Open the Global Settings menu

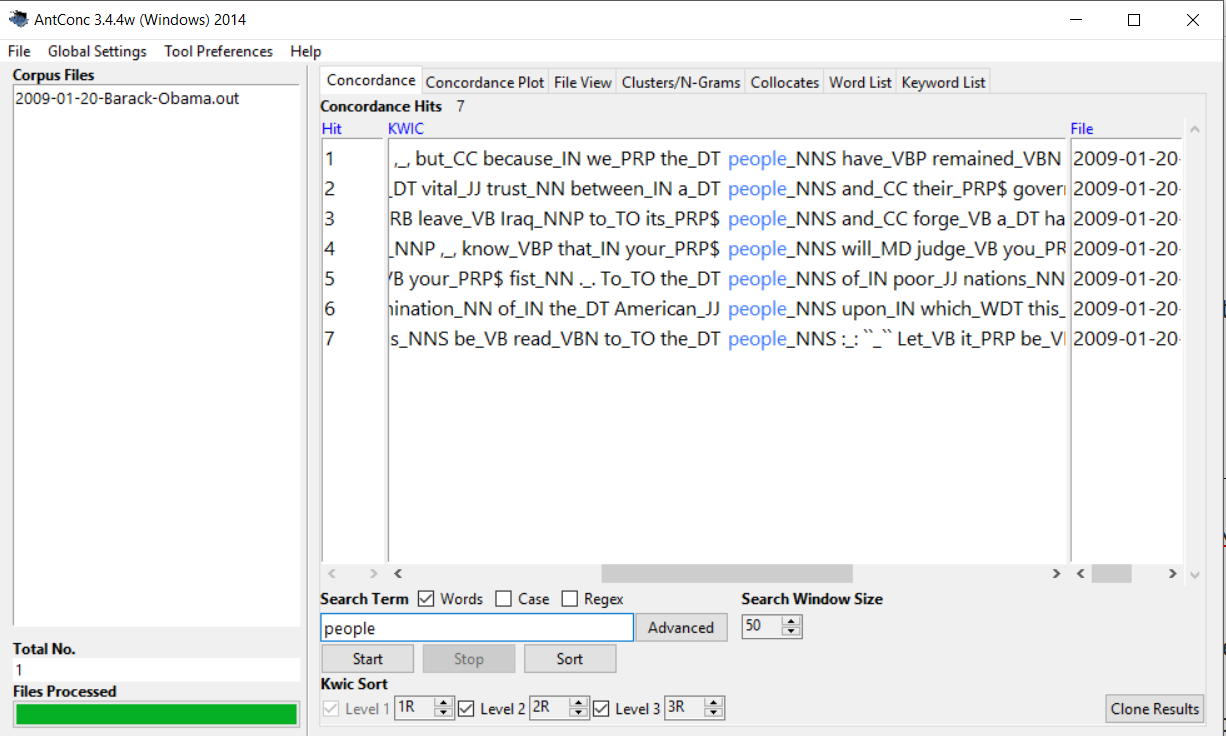[x=97, y=51]
